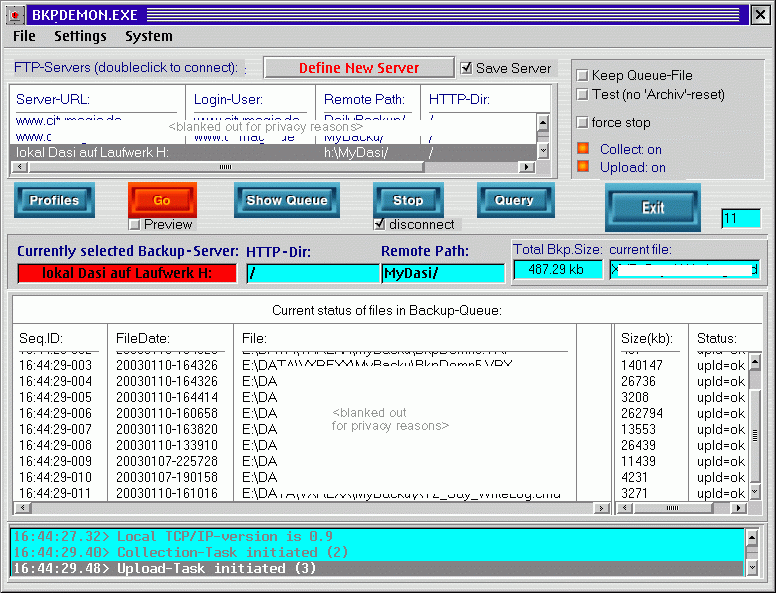
Task: Click file date 20030107-225728
Action: click(167, 461)
